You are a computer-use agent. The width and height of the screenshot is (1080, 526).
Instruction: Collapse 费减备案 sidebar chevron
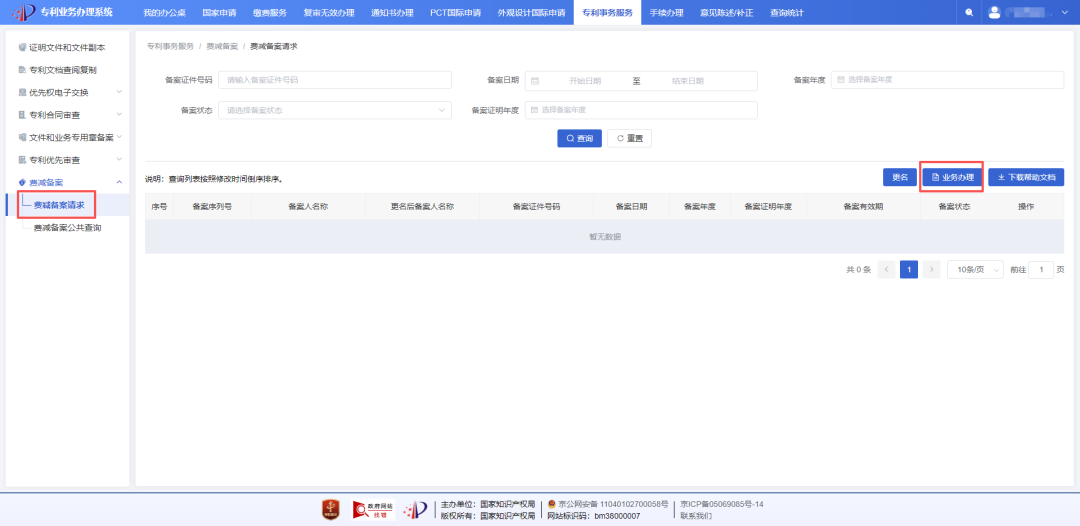[x=119, y=182]
